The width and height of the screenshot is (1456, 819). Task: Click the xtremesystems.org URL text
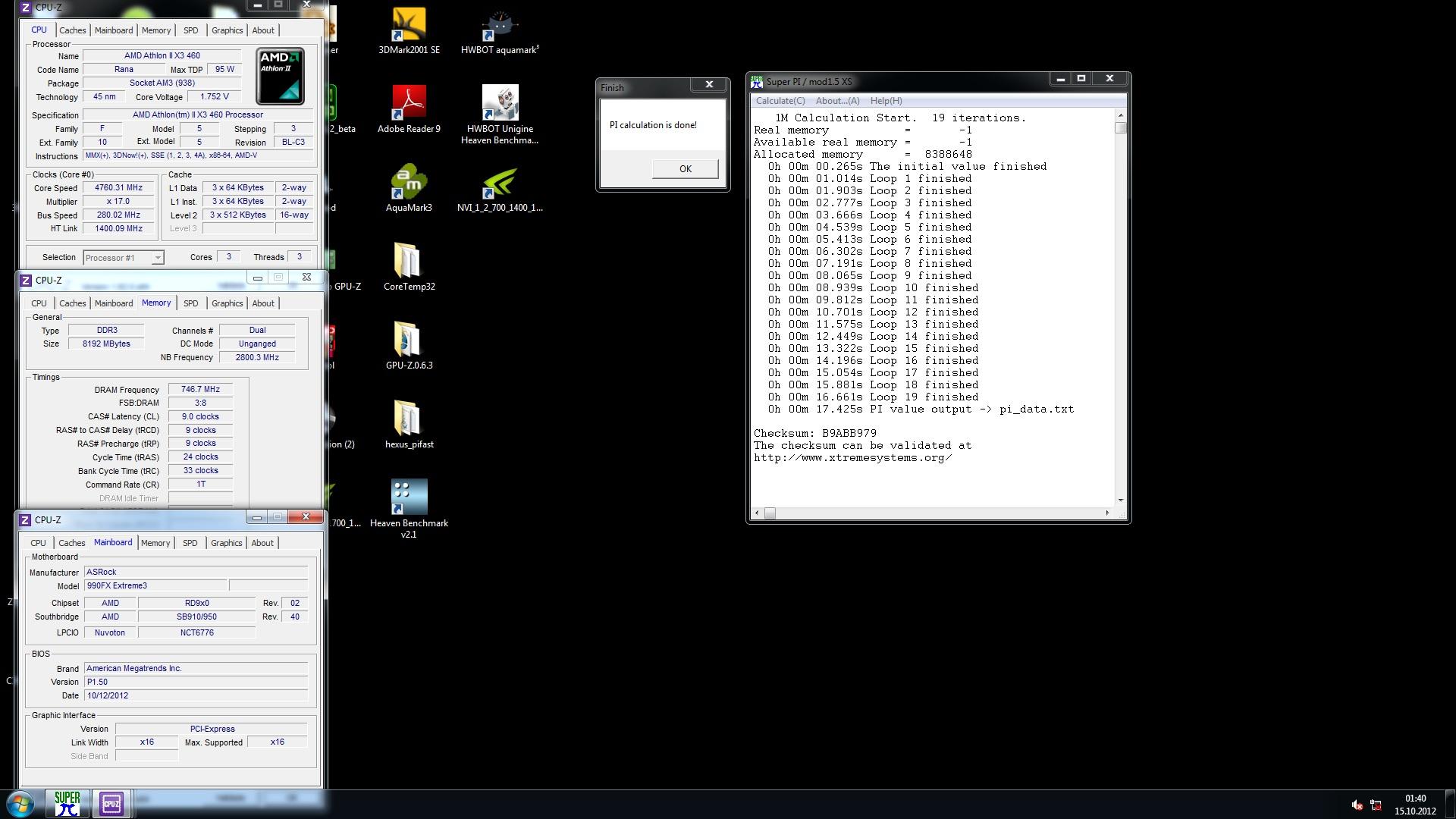tap(852, 457)
